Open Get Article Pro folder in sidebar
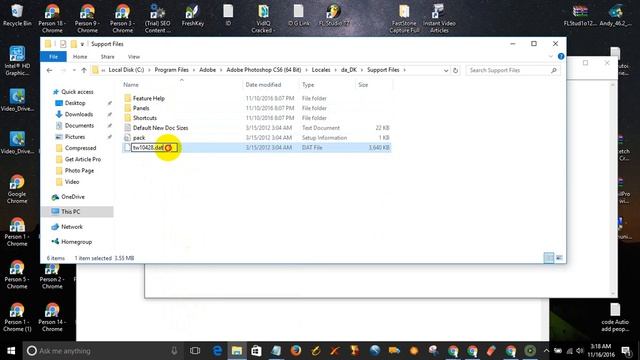 [82, 159]
